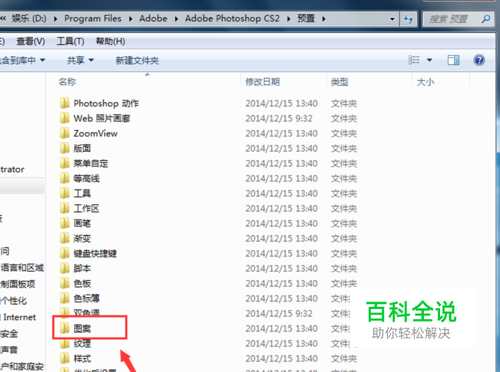Go to Adobe Photoshop CS2 breadcrumb
This screenshot has height=372, width=500.
point(232,19)
